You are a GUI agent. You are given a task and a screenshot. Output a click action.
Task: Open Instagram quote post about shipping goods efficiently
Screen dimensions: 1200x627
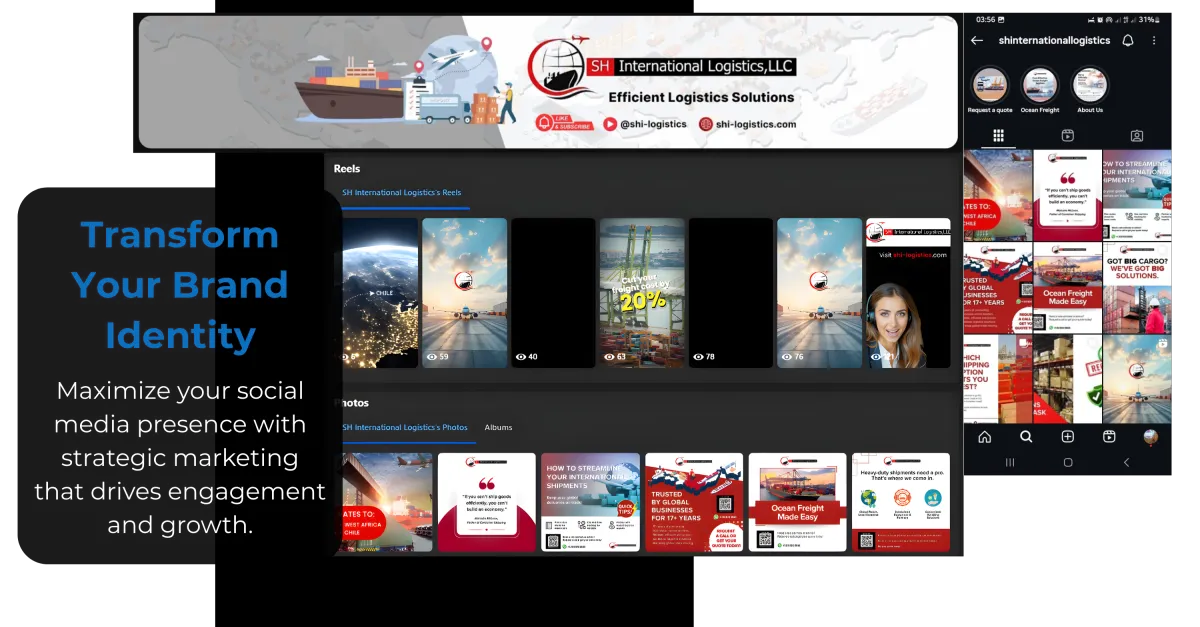(x=1067, y=195)
